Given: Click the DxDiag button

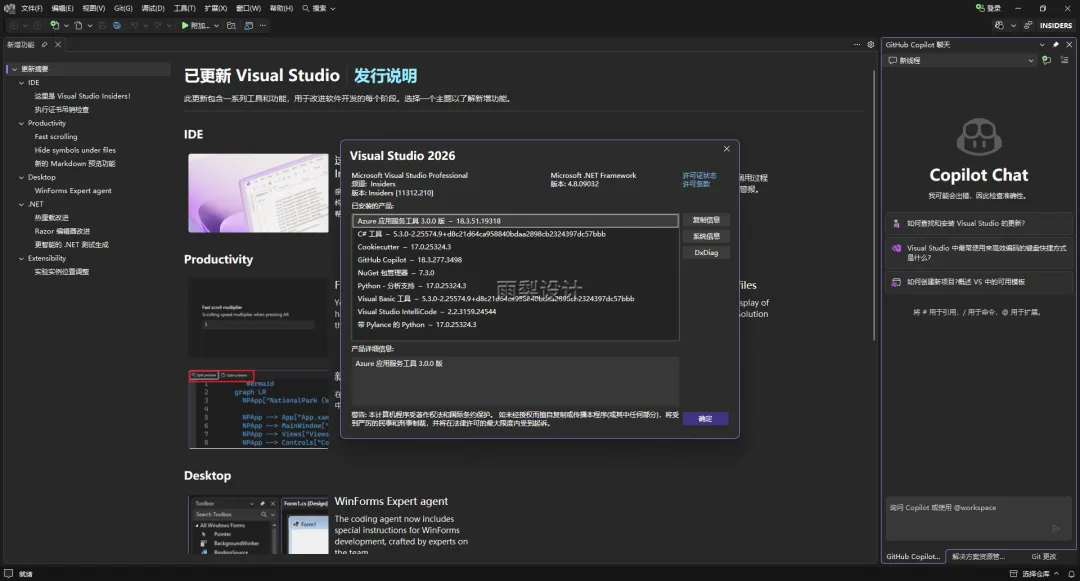Looking at the screenshot, I should pyautogui.click(x=706, y=253).
